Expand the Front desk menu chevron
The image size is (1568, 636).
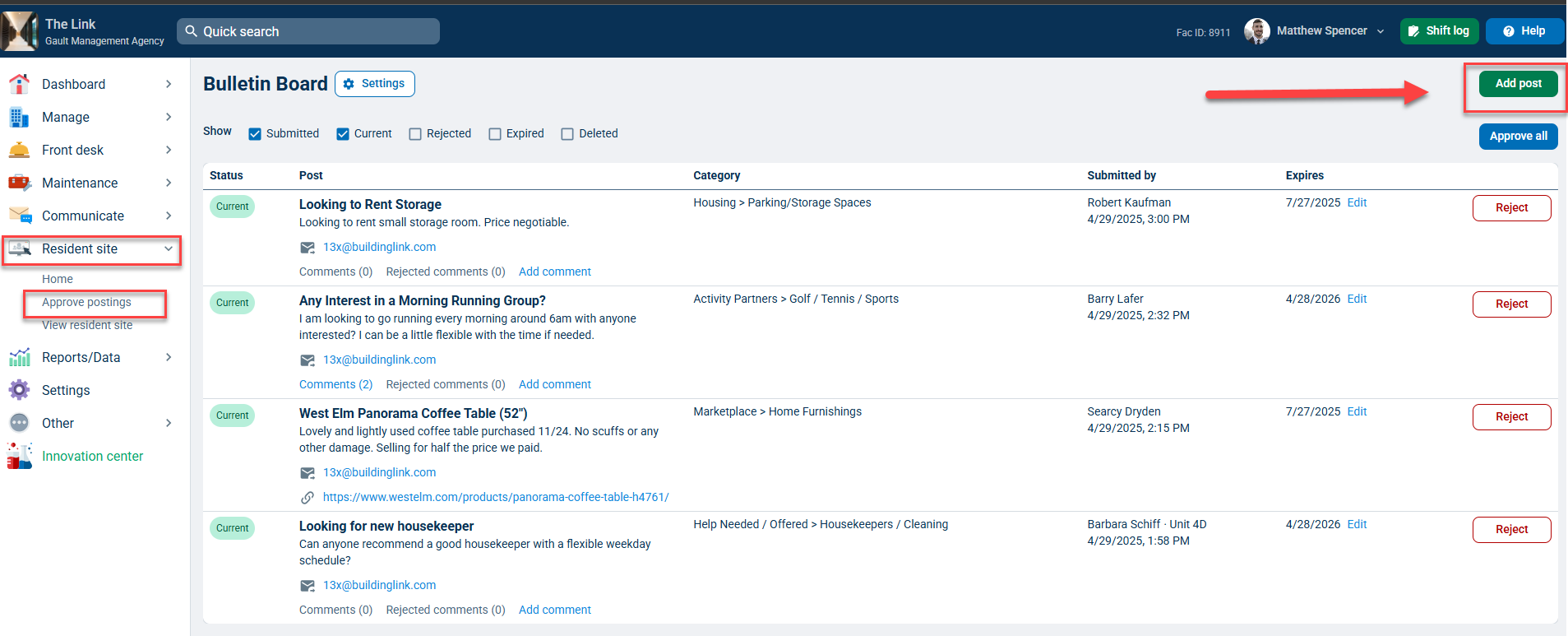[169, 150]
